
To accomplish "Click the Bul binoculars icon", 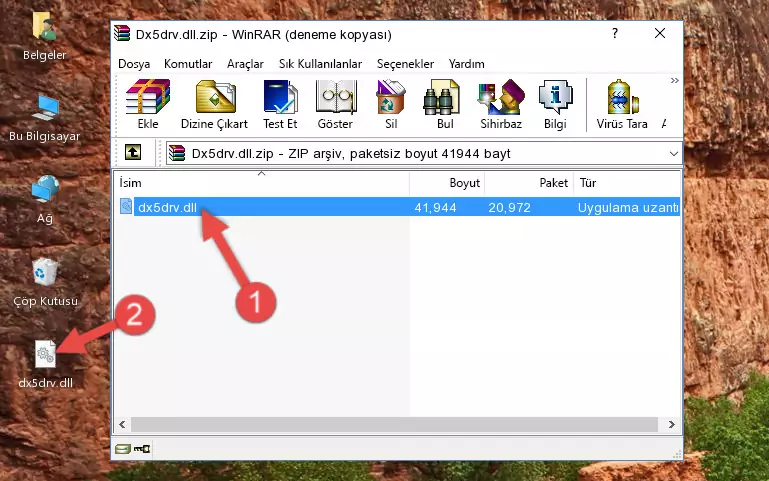I will tap(441, 97).
